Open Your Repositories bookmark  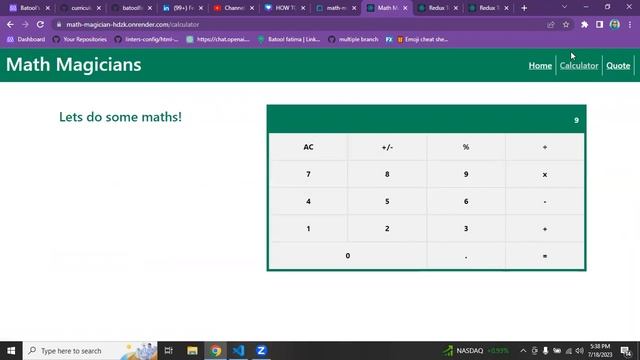pos(80,40)
